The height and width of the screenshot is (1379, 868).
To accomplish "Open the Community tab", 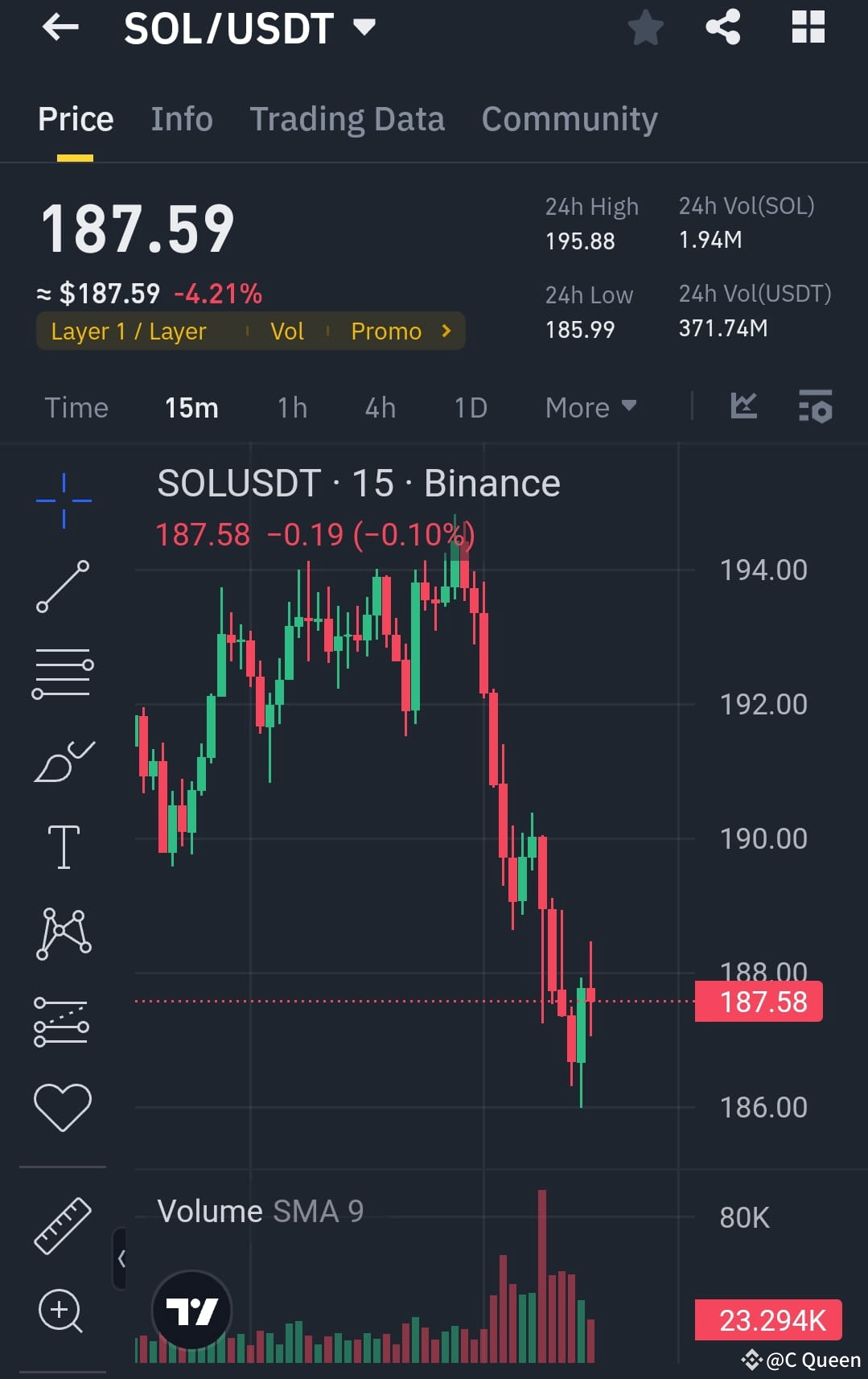I will coord(569,118).
